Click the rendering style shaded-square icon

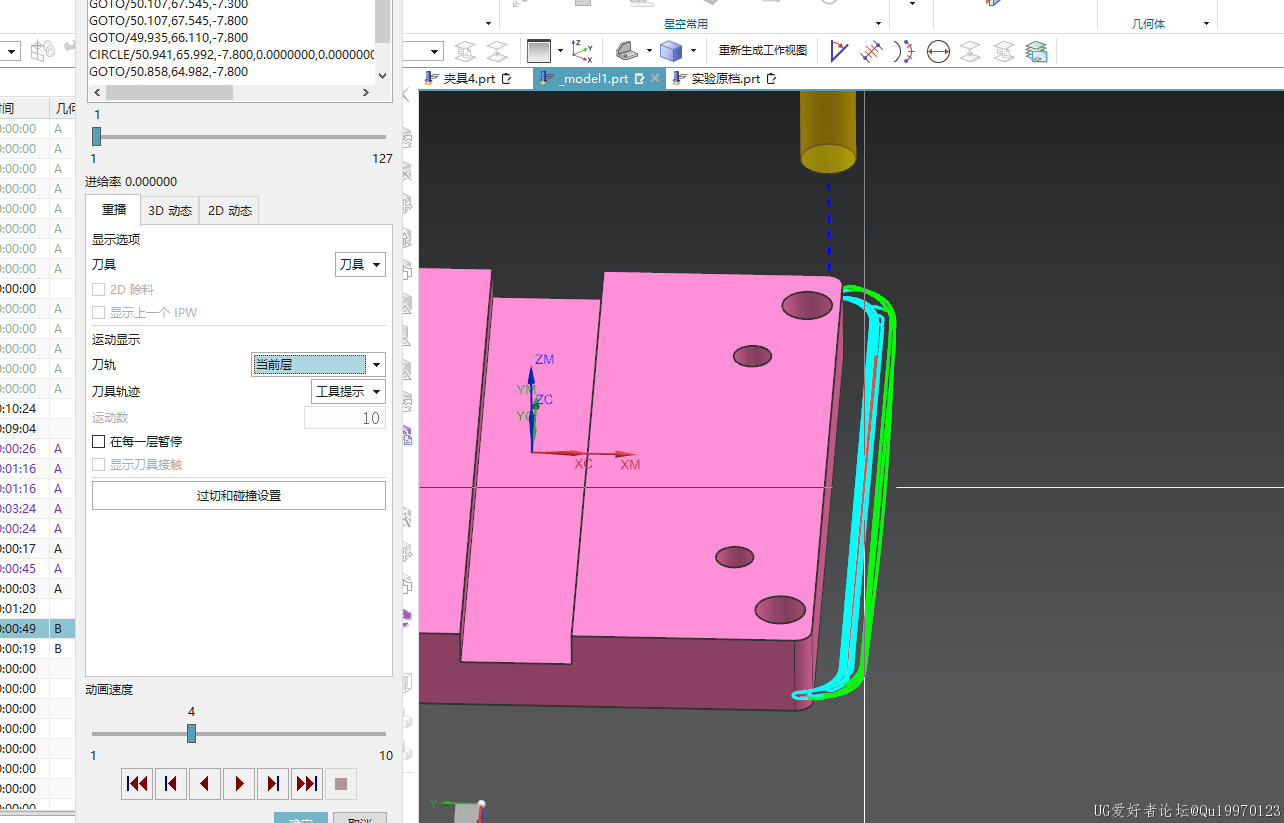coord(539,50)
